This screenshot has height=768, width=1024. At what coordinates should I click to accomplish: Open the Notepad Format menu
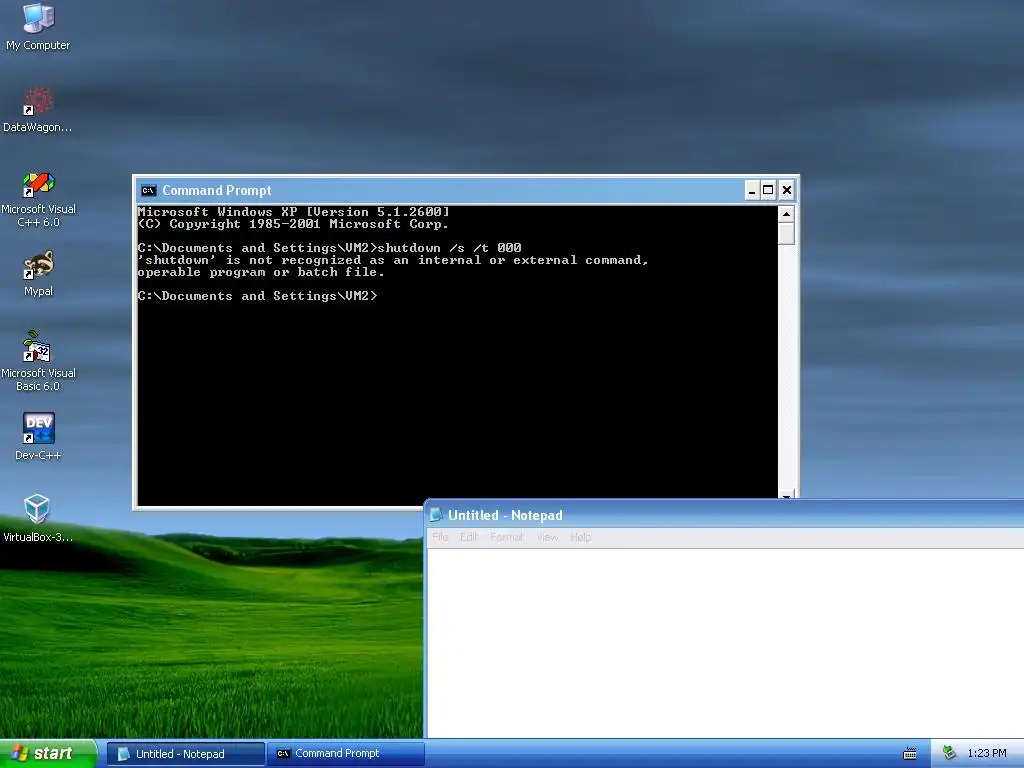click(x=507, y=537)
